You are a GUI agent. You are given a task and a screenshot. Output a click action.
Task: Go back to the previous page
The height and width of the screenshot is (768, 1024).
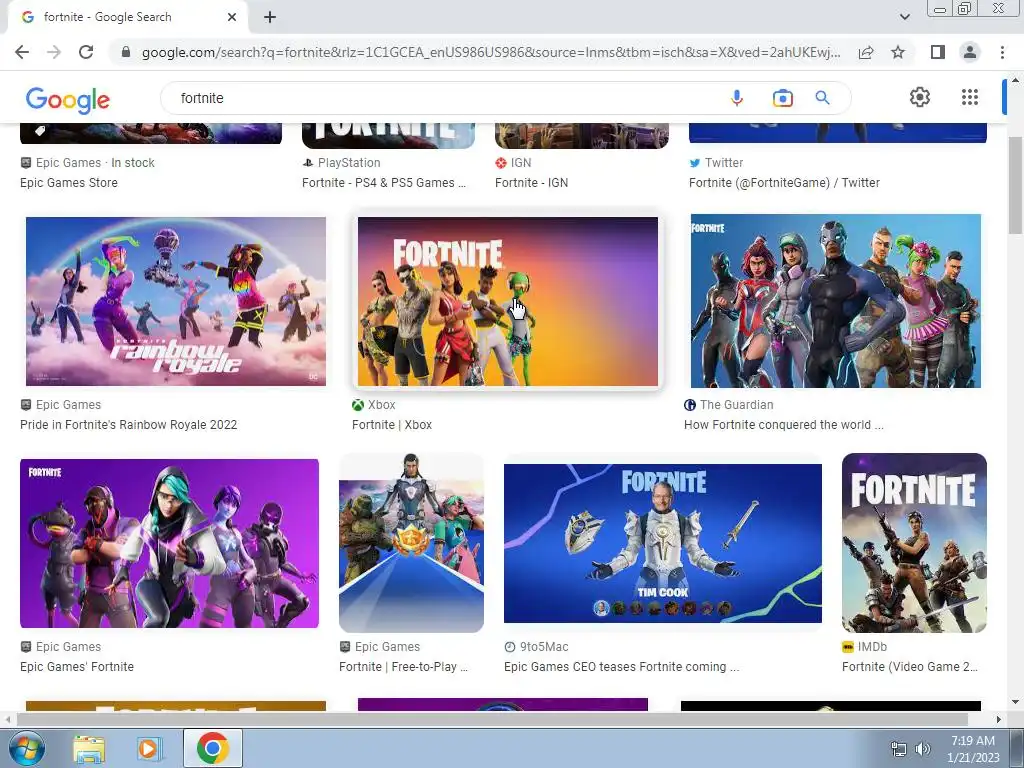(x=22, y=52)
